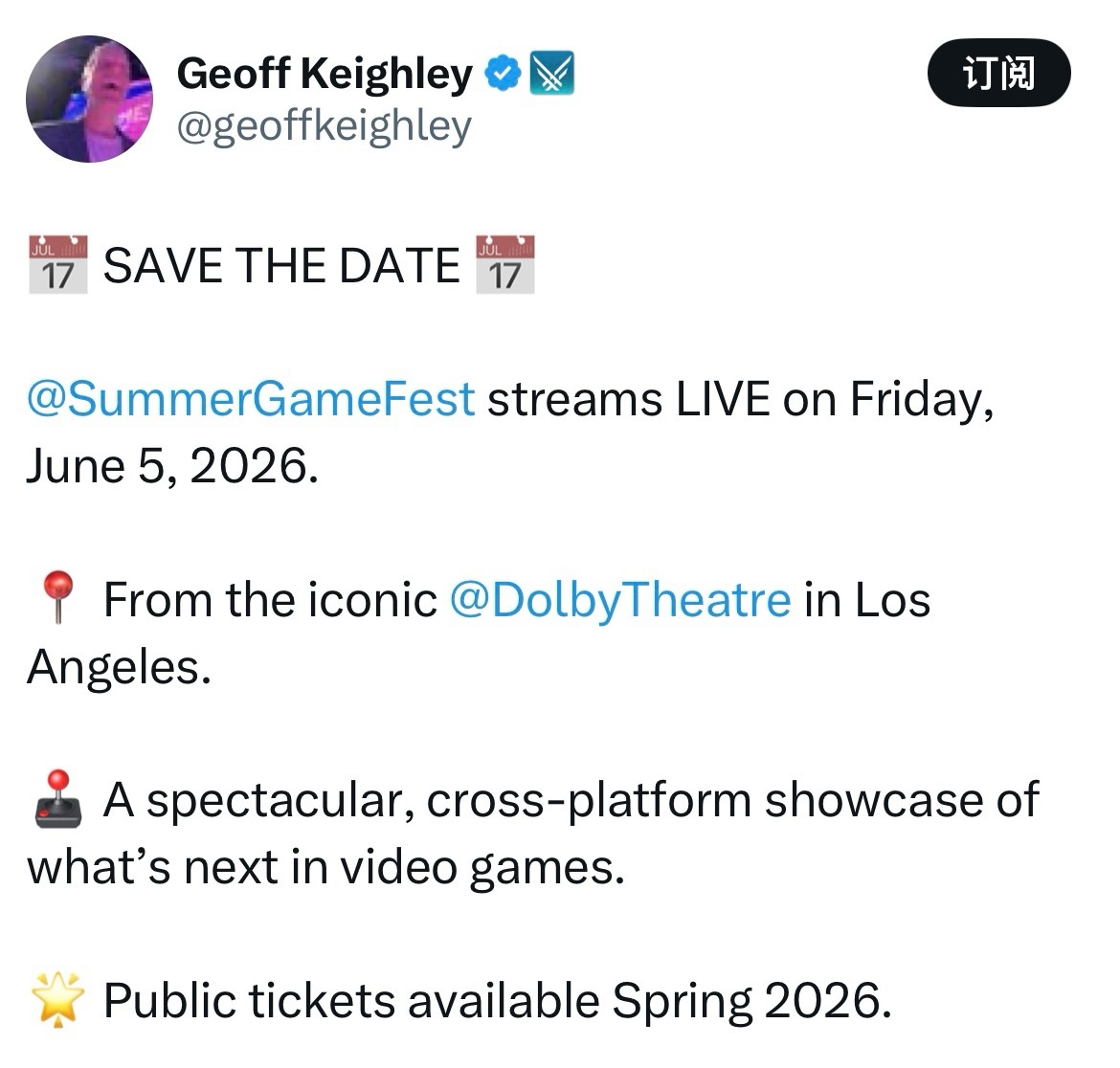
Task: Click the calendar emoji after SAVE THE DATE
Action: click(504, 264)
